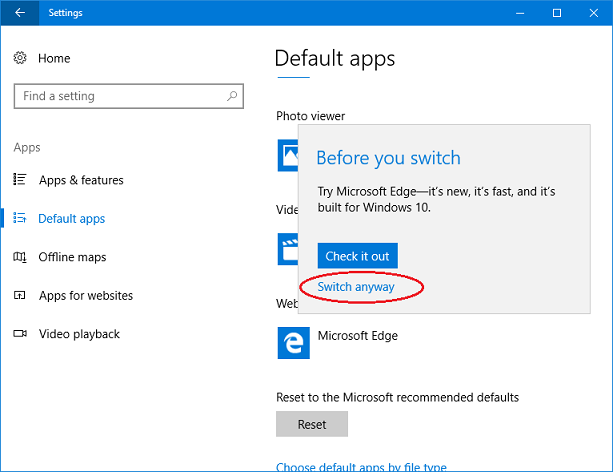This screenshot has width=613, height=472.
Task: Select the Video player app icon
Action: pyautogui.click(x=287, y=248)
